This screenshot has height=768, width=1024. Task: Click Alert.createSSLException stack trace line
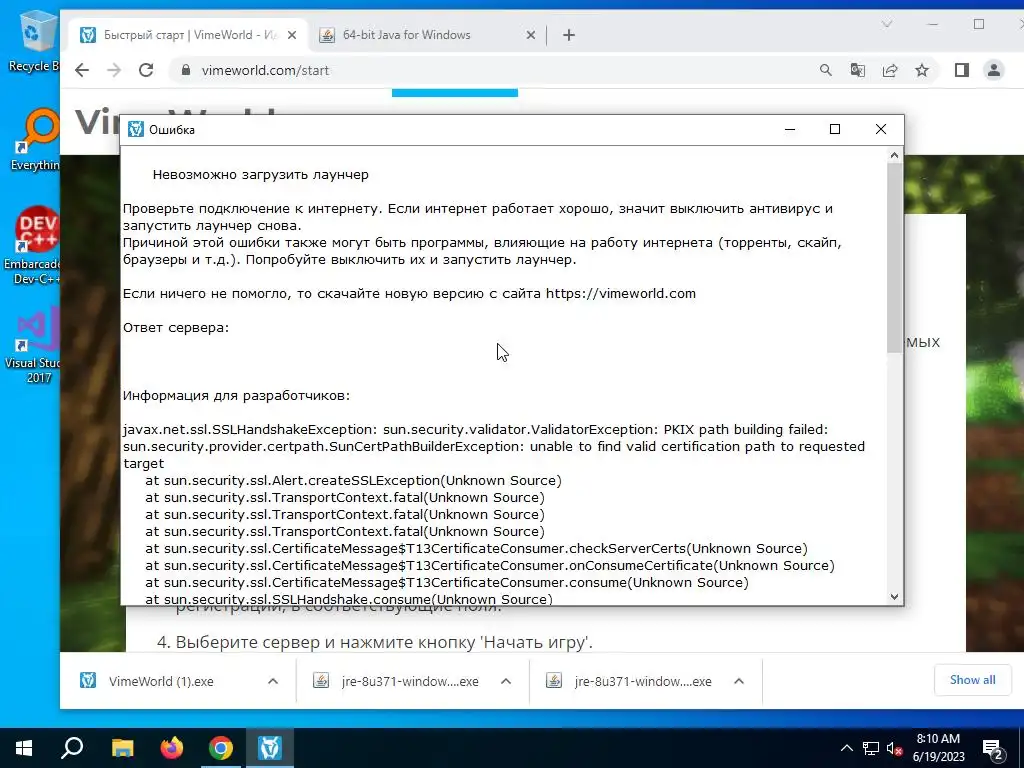coord(353,481)
